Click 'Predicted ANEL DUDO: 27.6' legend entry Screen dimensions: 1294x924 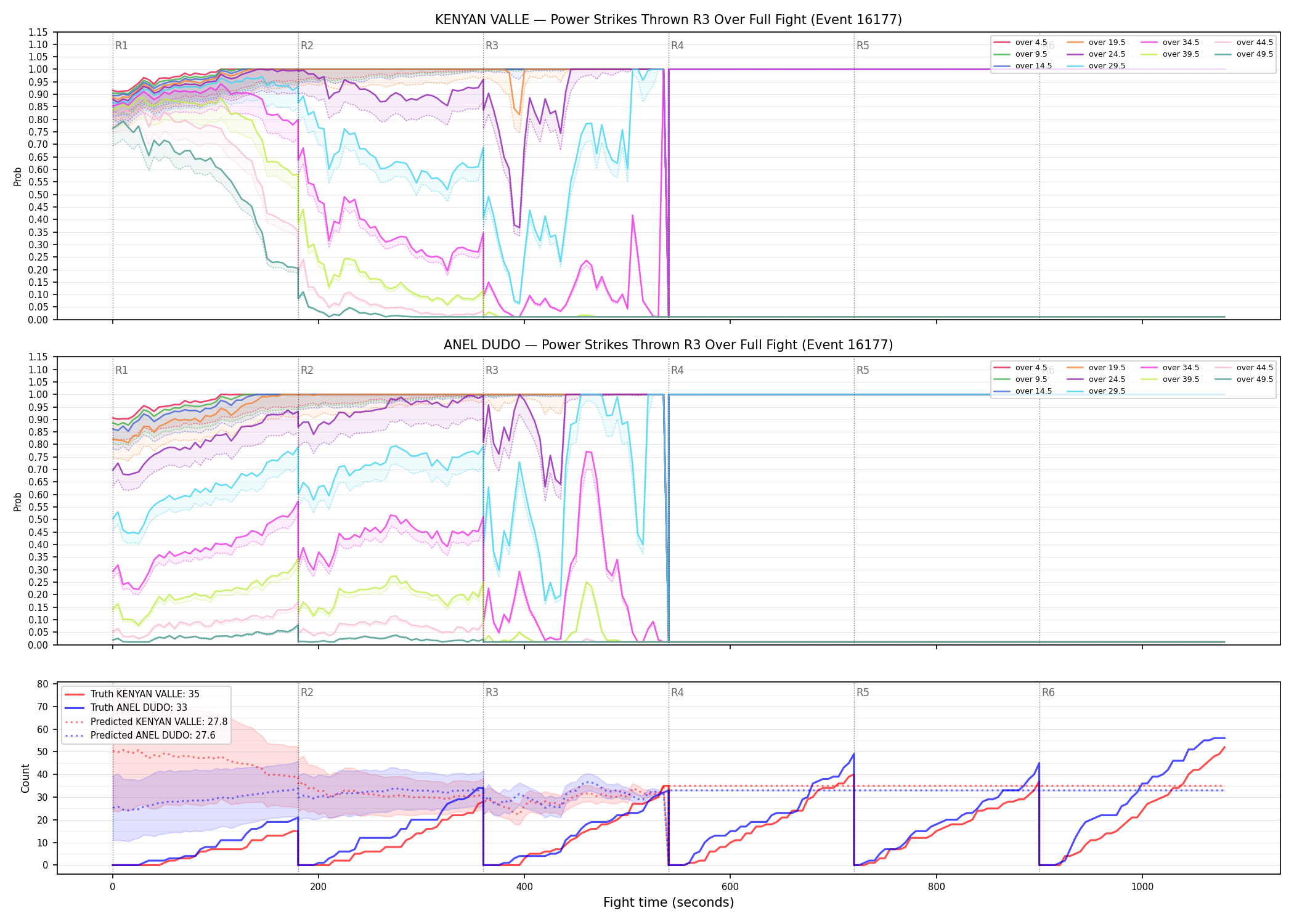point(140,736)
